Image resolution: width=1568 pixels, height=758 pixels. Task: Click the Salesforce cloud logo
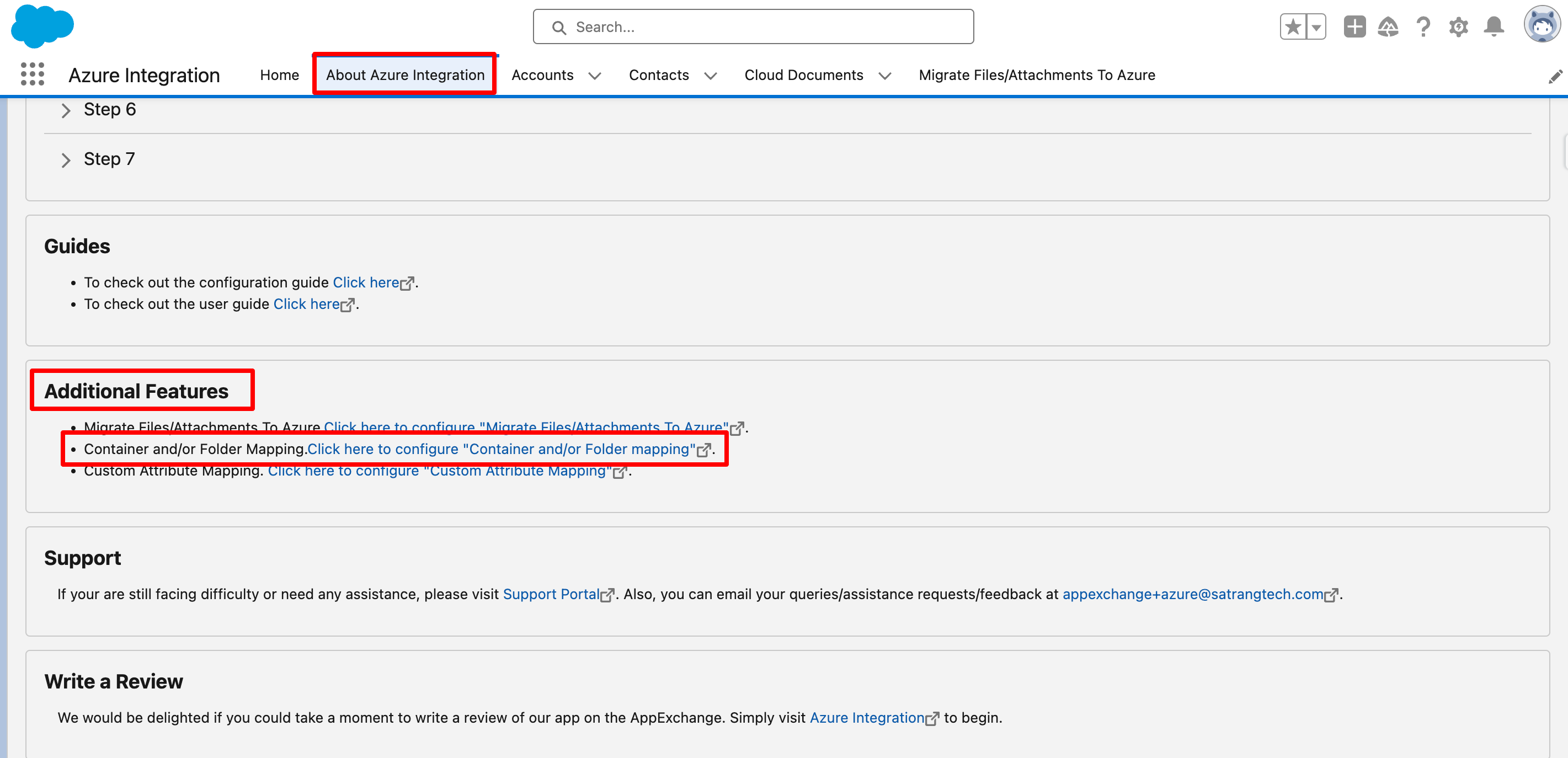42,26
